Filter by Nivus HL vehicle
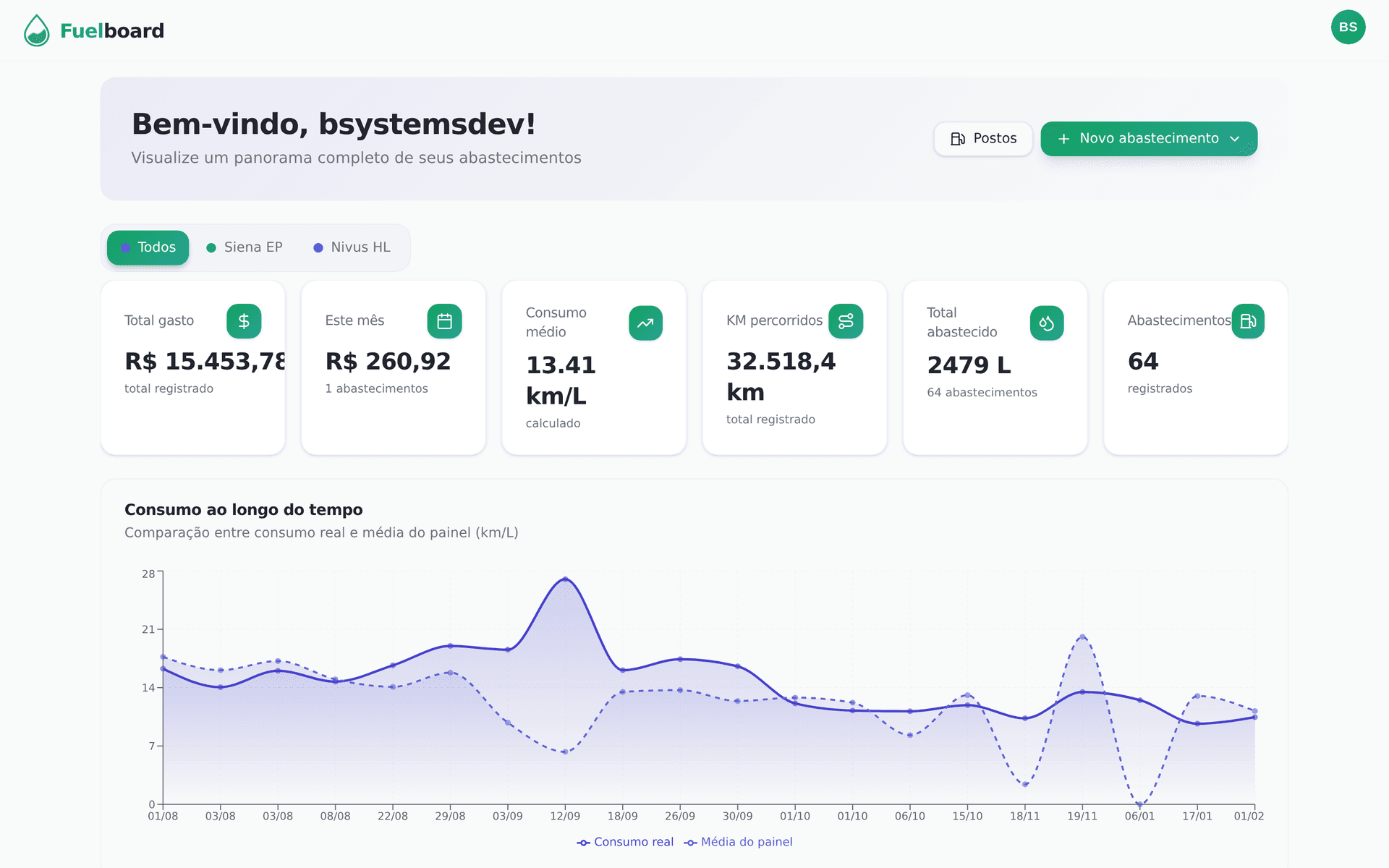The height and width of the screenshot is (868, 1389). (352, 247)
